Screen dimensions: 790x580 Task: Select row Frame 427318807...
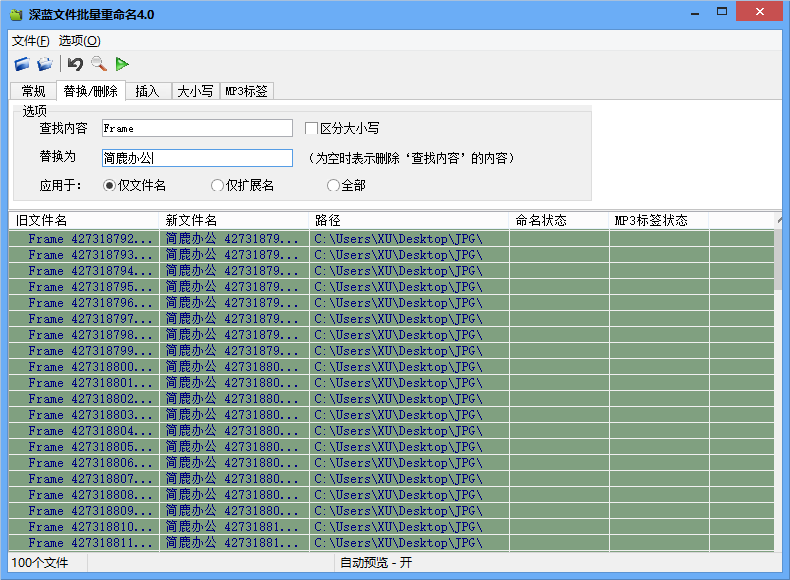391,479
